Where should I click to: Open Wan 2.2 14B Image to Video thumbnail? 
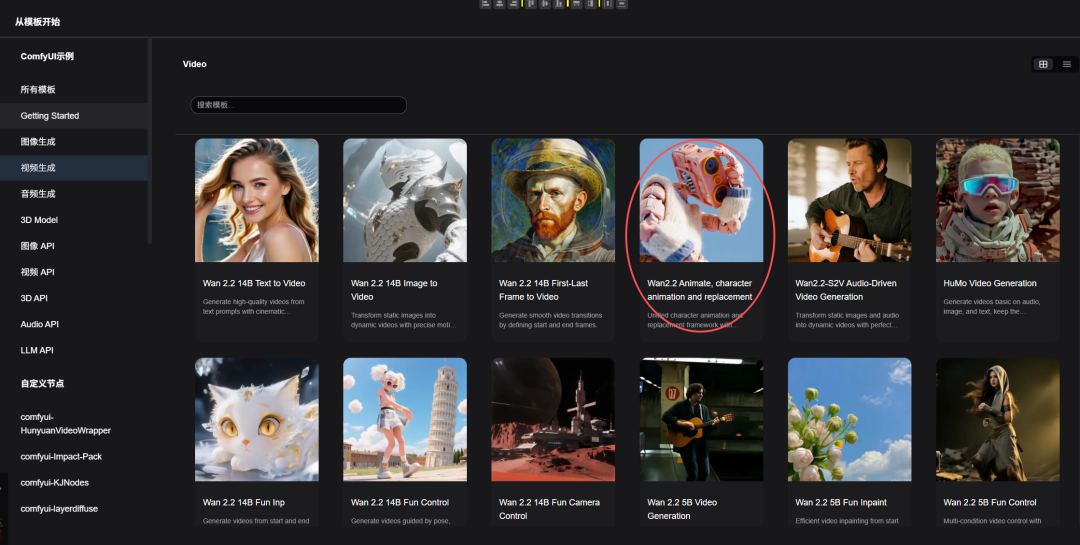pos(405,200)
